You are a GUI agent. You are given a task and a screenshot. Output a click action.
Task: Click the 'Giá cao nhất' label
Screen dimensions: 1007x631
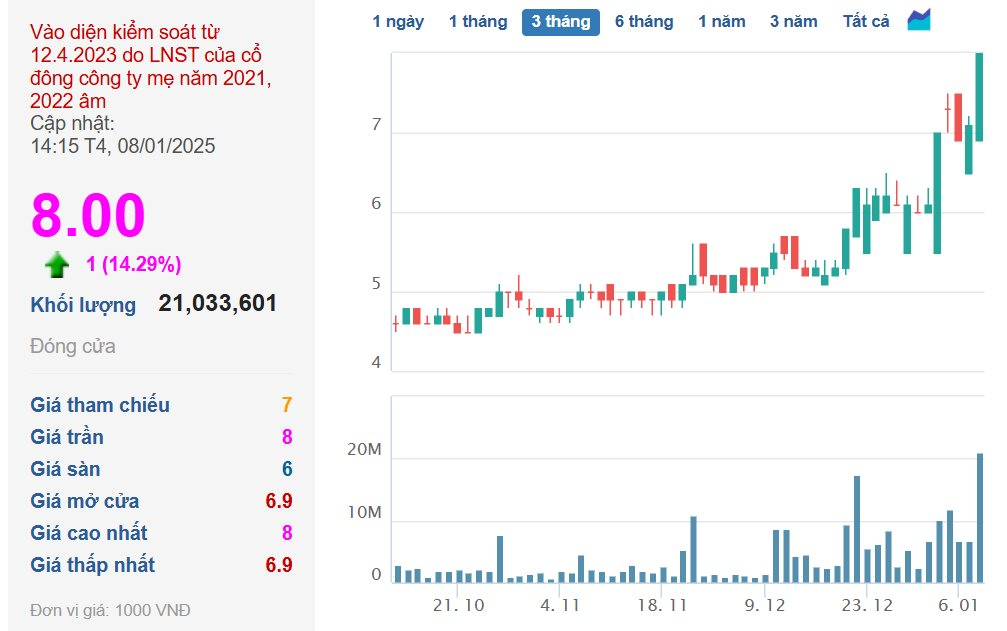89,533
